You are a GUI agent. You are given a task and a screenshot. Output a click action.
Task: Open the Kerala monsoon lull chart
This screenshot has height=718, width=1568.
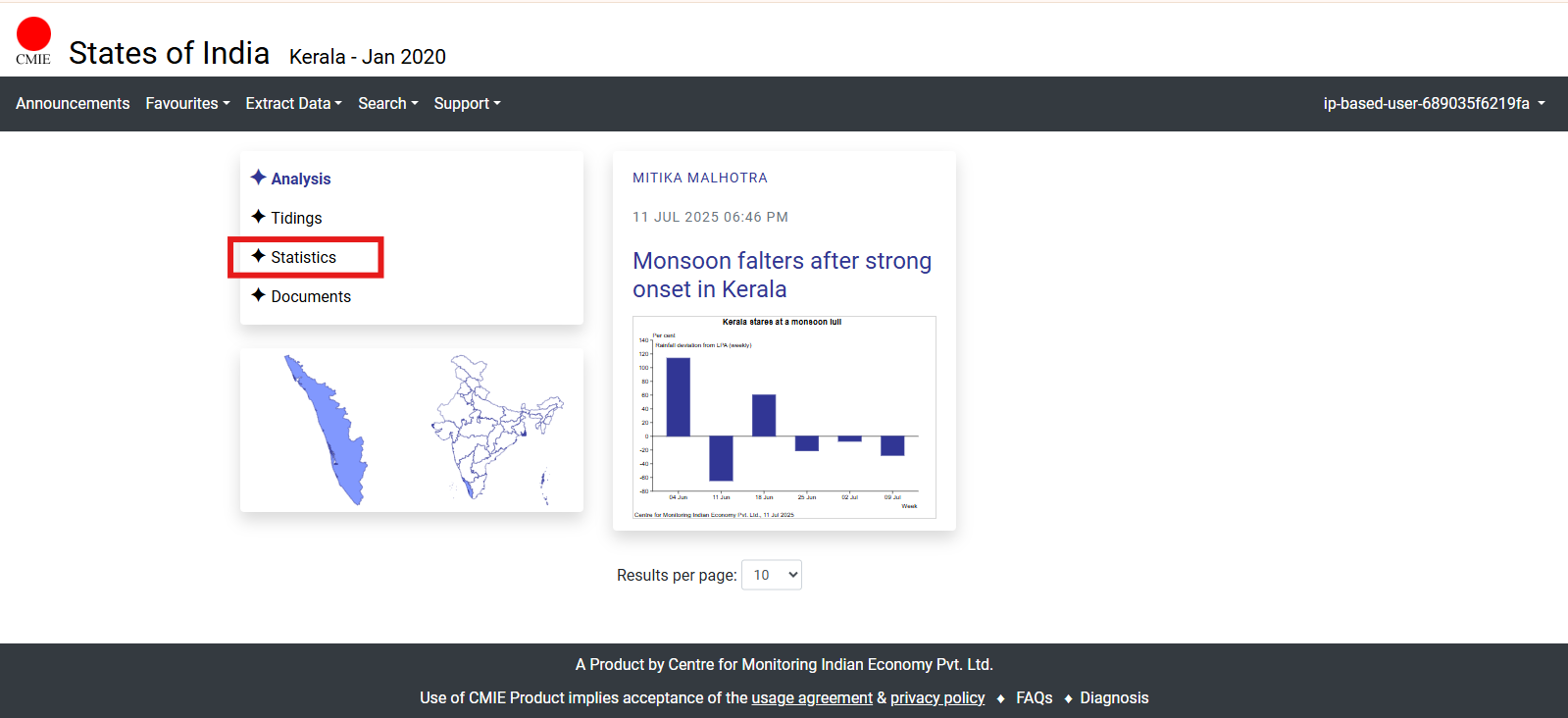click(784, 417)
